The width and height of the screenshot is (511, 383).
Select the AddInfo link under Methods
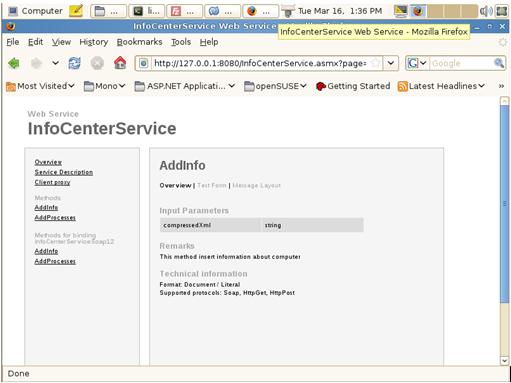pyautogui.click(x=46, y=207)
